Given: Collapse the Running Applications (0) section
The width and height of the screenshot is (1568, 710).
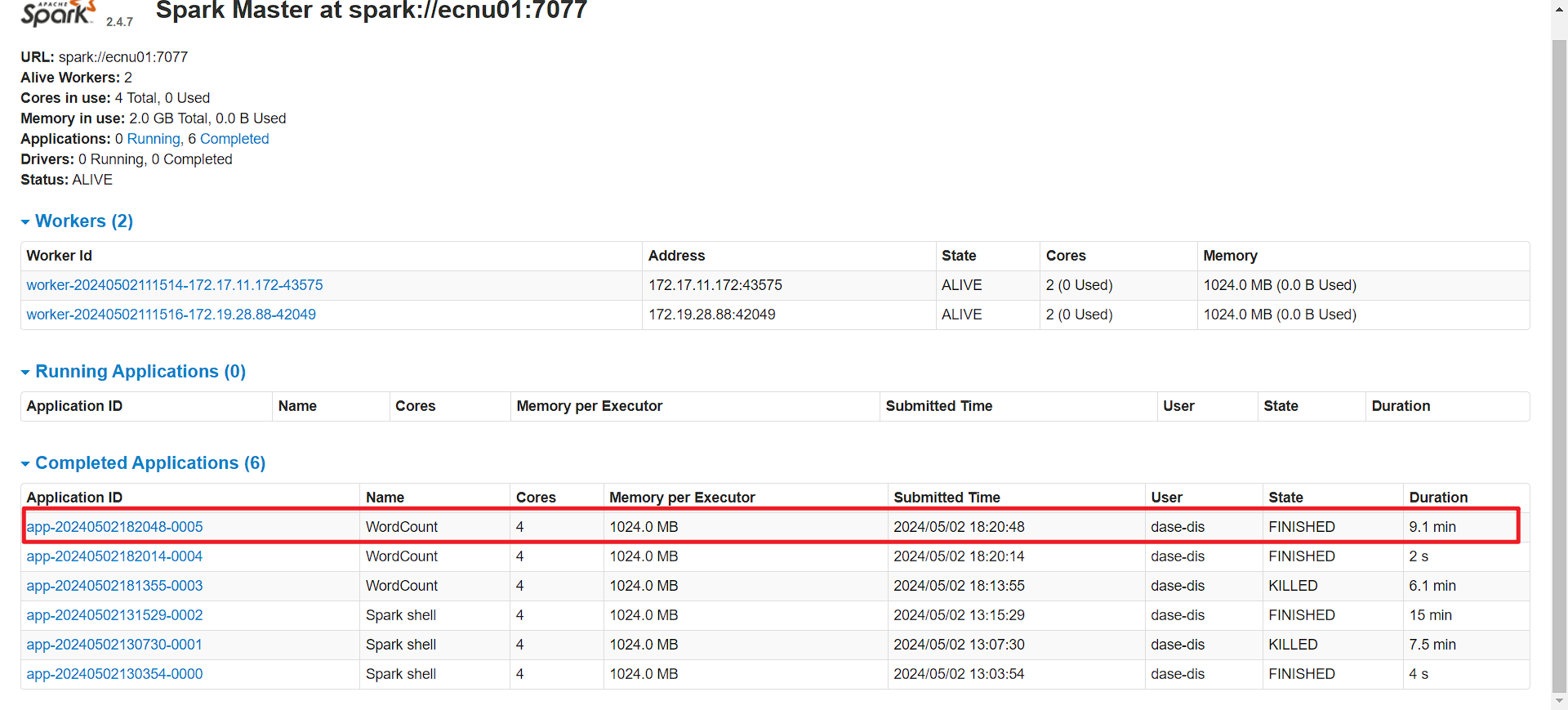Looking at the screenshot, I should pos(133,372).
